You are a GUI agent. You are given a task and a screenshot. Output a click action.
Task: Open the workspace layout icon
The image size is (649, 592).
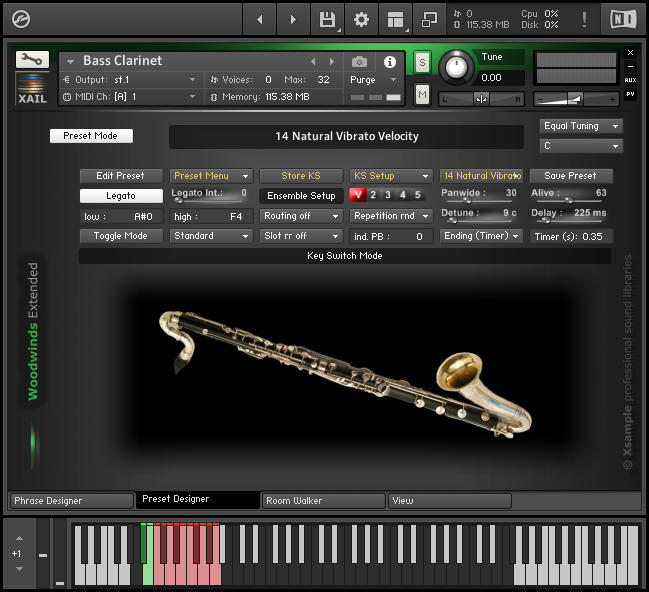tap(395, 19)
